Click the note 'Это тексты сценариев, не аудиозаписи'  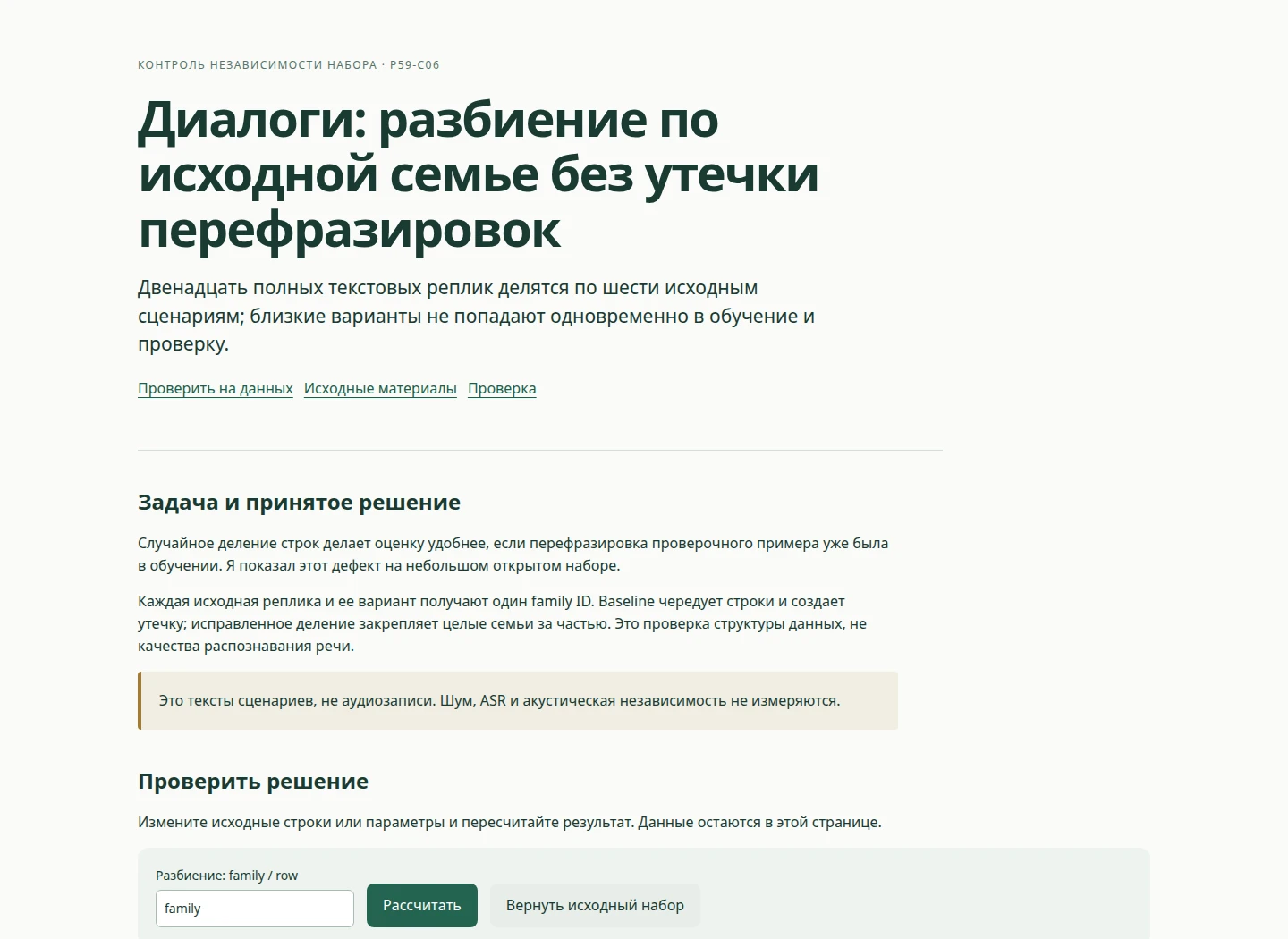pyautogui.click(x=518, y=700)
